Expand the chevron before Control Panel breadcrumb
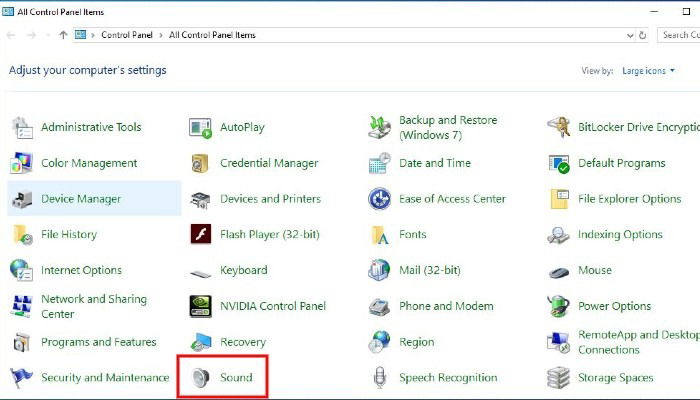The height and width of the screenshot is (400, 700). 93,35
